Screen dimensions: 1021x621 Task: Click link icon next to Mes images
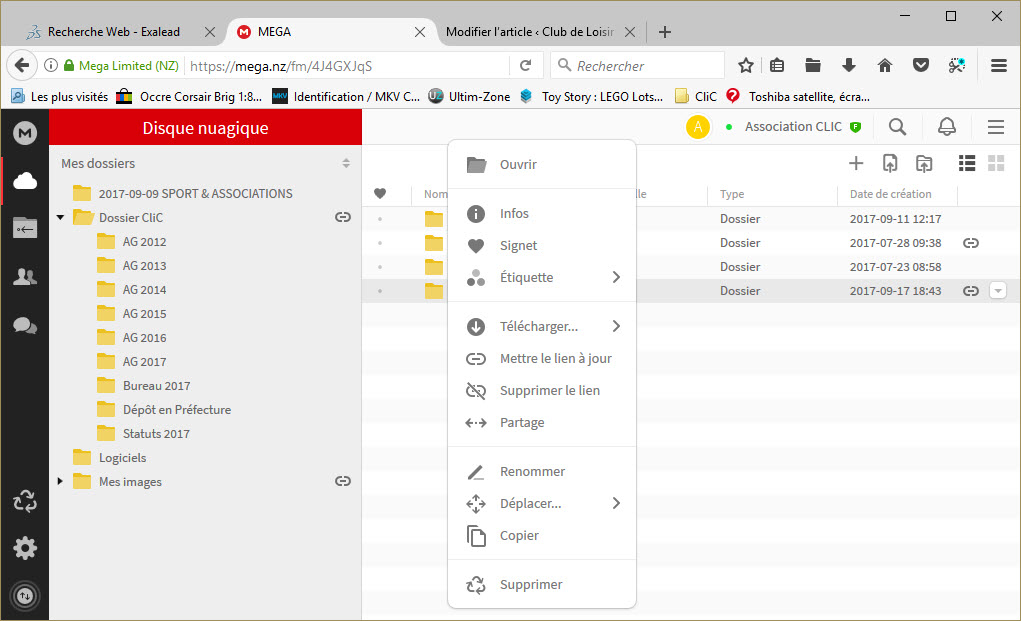343,482
